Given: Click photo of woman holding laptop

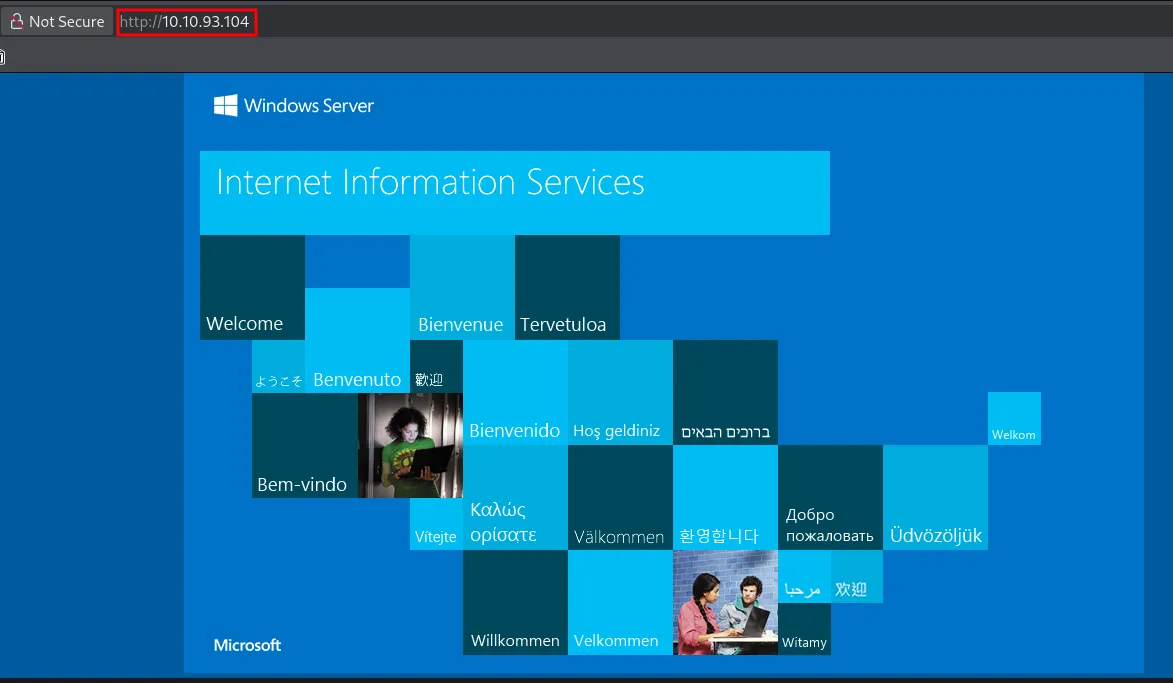Looking at the screenshot, I should 410,446.
